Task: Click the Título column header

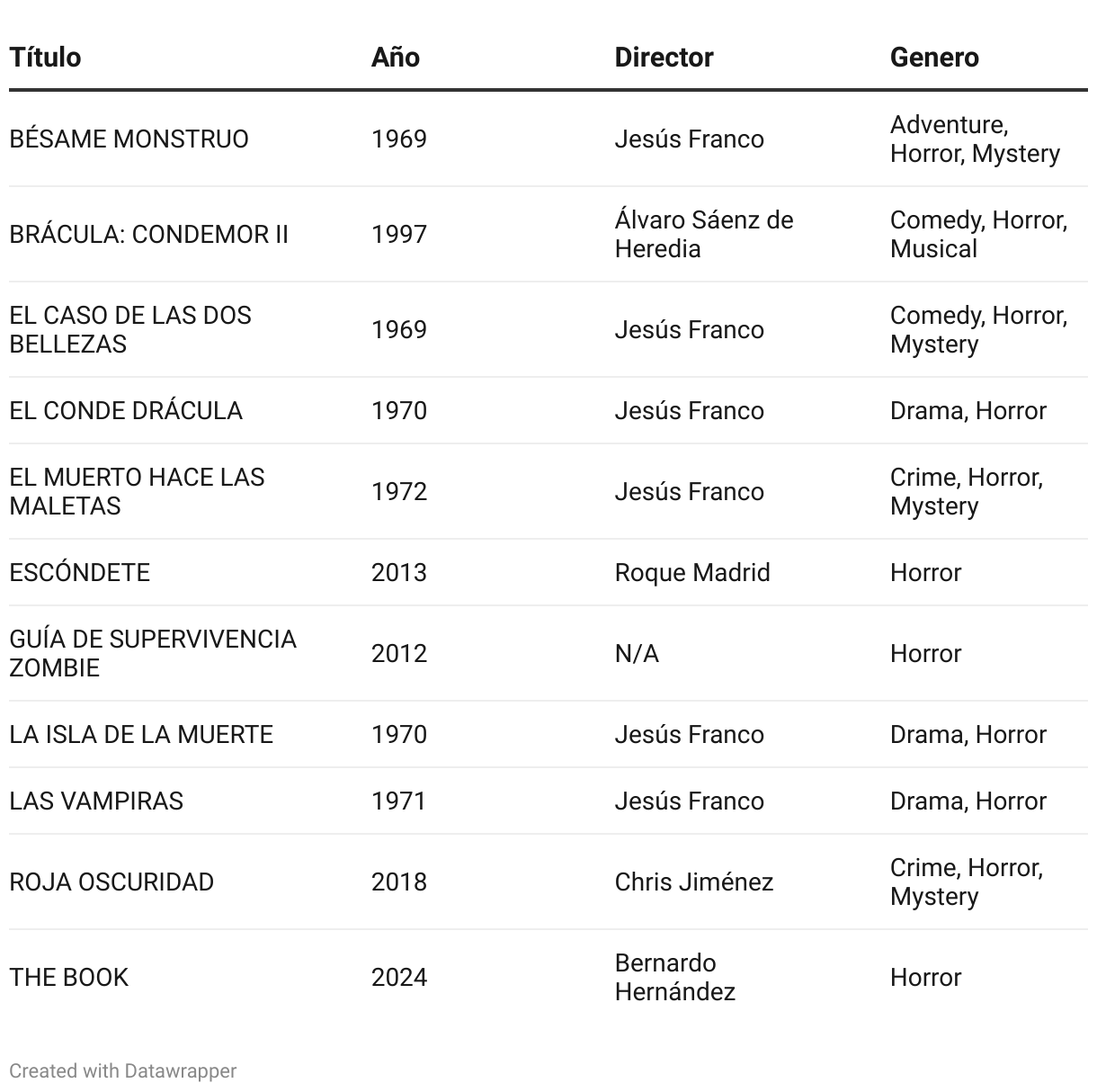Action: click(45, 58)
